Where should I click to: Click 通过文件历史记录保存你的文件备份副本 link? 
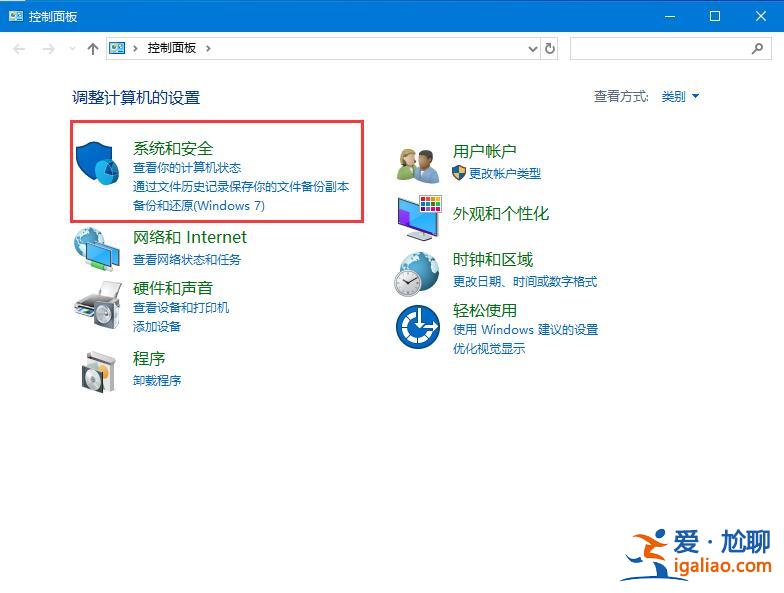pyautogui.click(x=241, y=186)
